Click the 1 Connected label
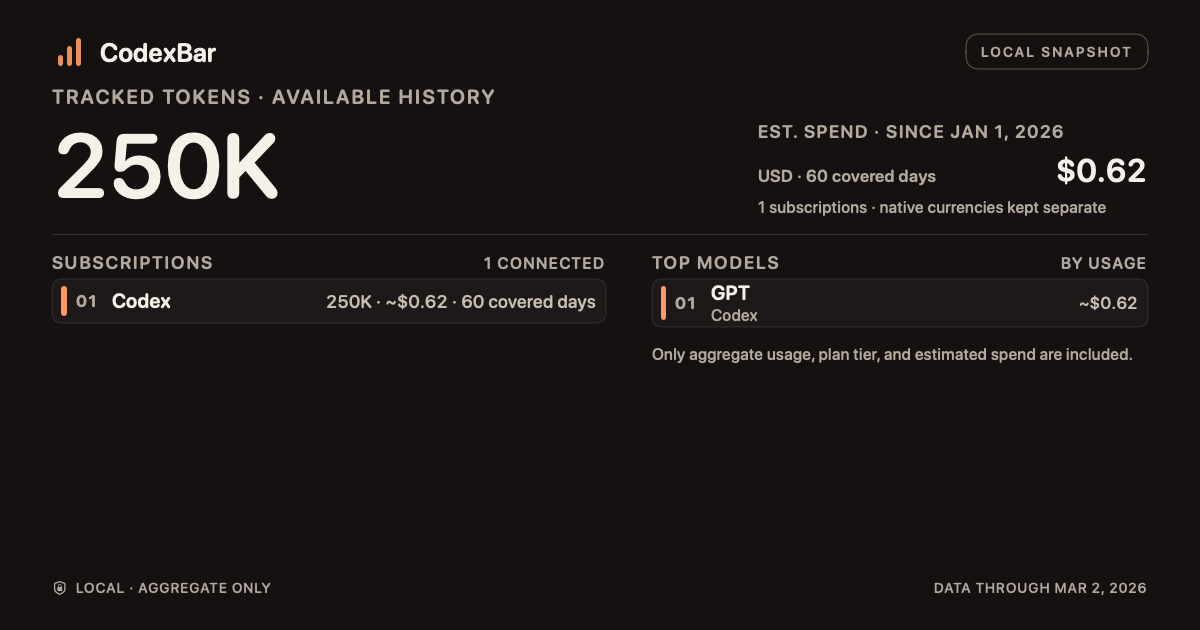 point(544,263)
